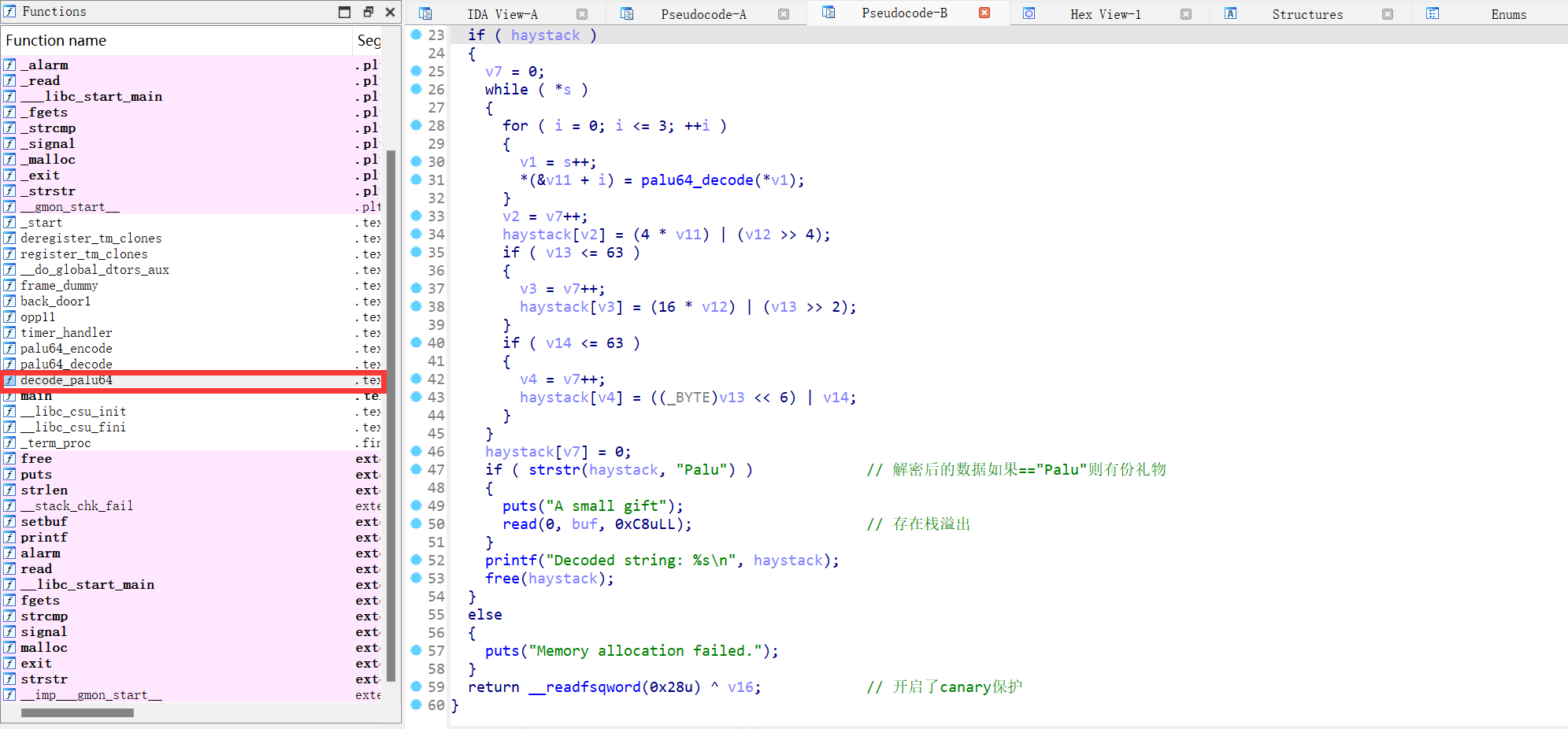The image size is (1568, 729).
Task: Click the IDA View-A tab icon
Action: pos(426,13)
